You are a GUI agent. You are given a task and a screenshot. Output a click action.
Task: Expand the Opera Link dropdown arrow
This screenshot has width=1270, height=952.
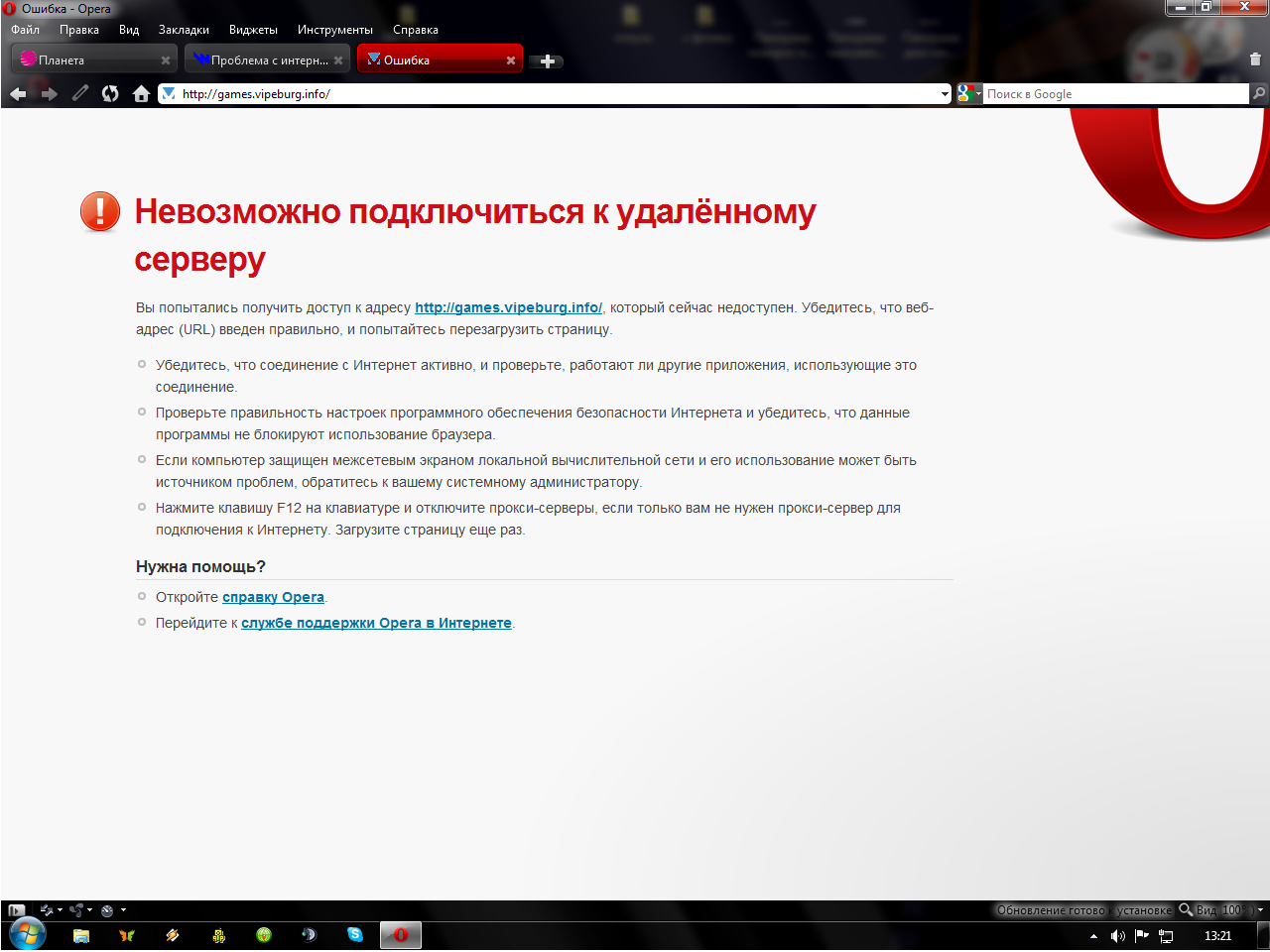coord(60,909)
